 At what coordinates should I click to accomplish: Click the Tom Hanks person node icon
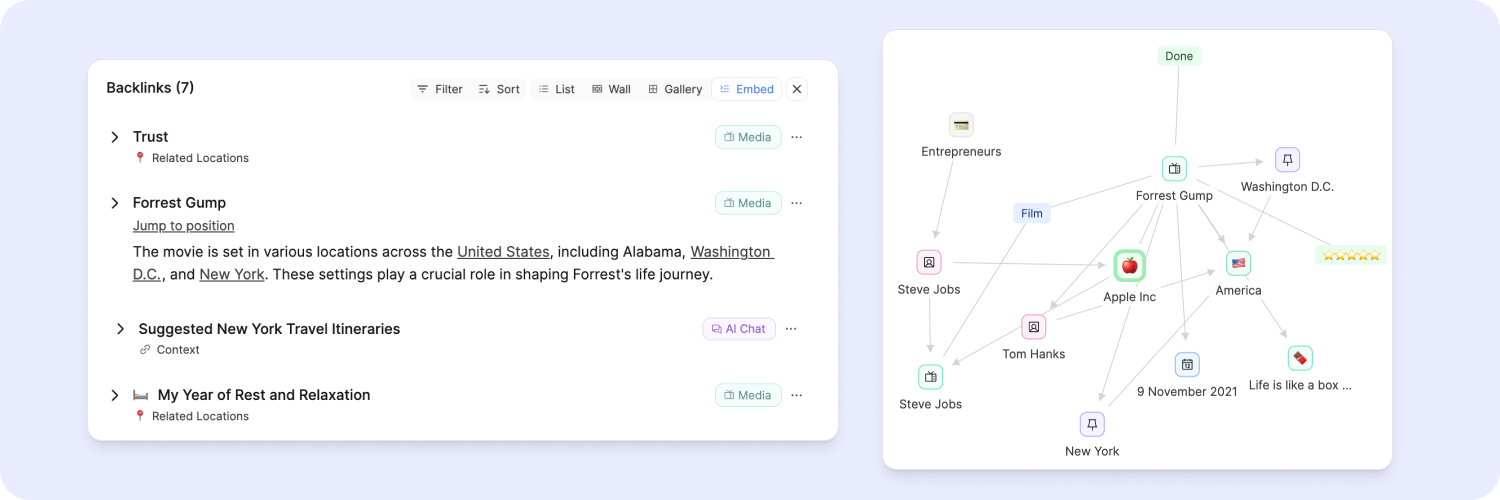(1034, 327)
